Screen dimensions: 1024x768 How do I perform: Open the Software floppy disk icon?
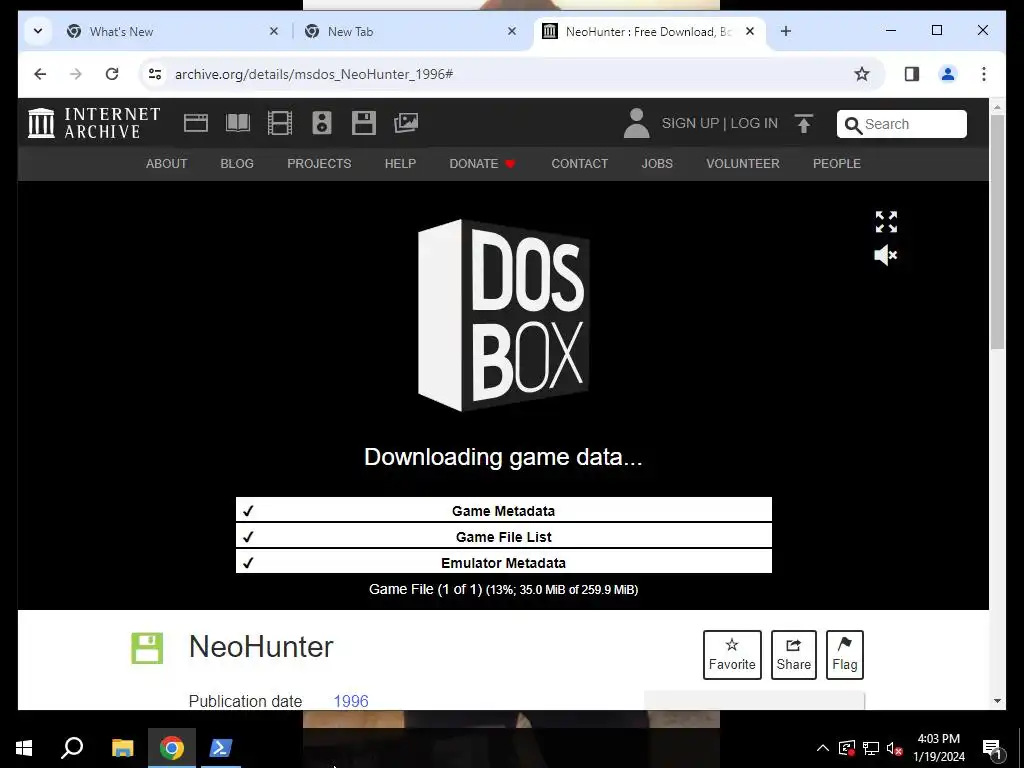[x=364, y=123]
